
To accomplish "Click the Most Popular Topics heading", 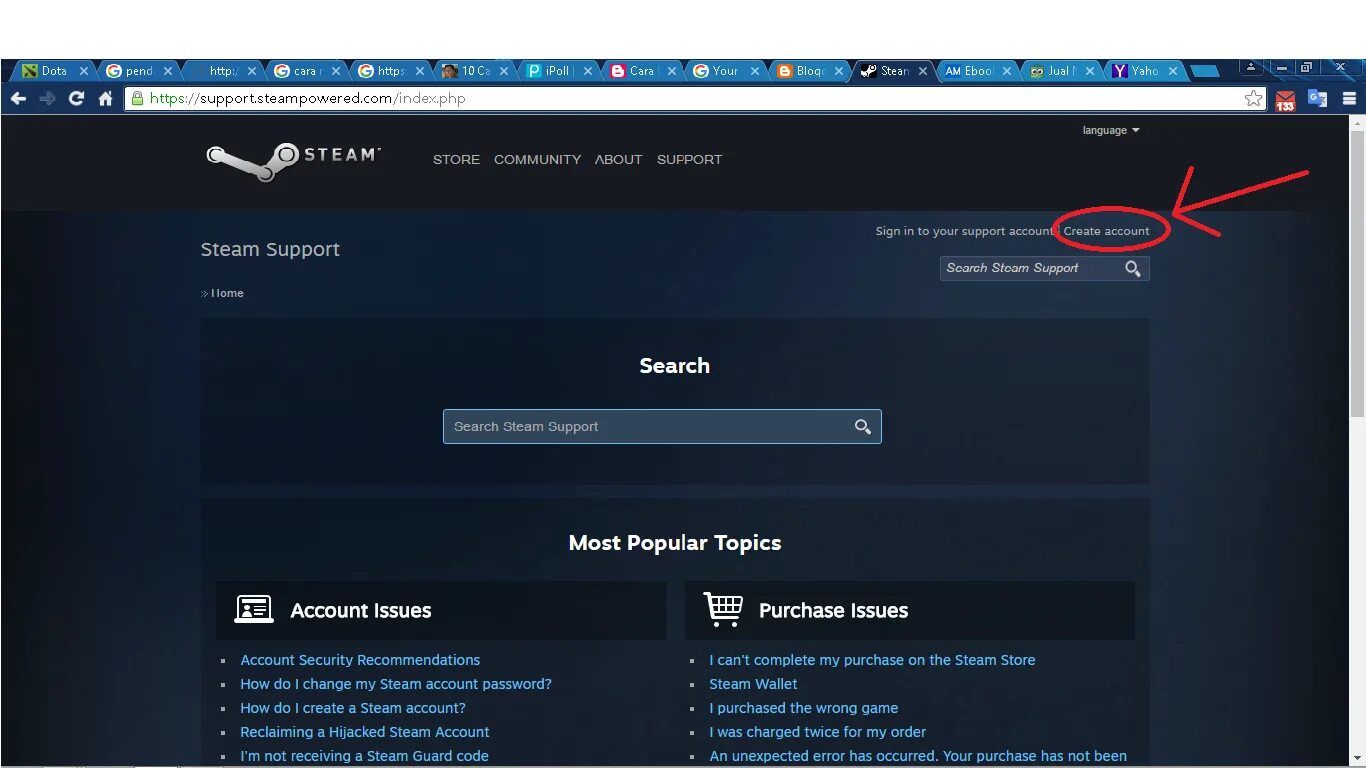I will 675,543.
